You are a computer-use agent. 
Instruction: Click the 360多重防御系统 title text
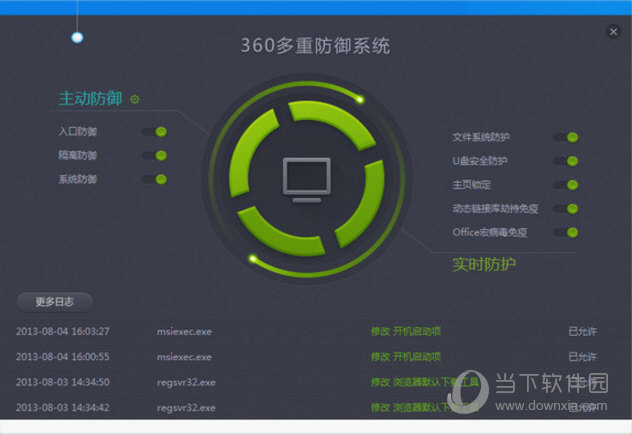(315, 45)
